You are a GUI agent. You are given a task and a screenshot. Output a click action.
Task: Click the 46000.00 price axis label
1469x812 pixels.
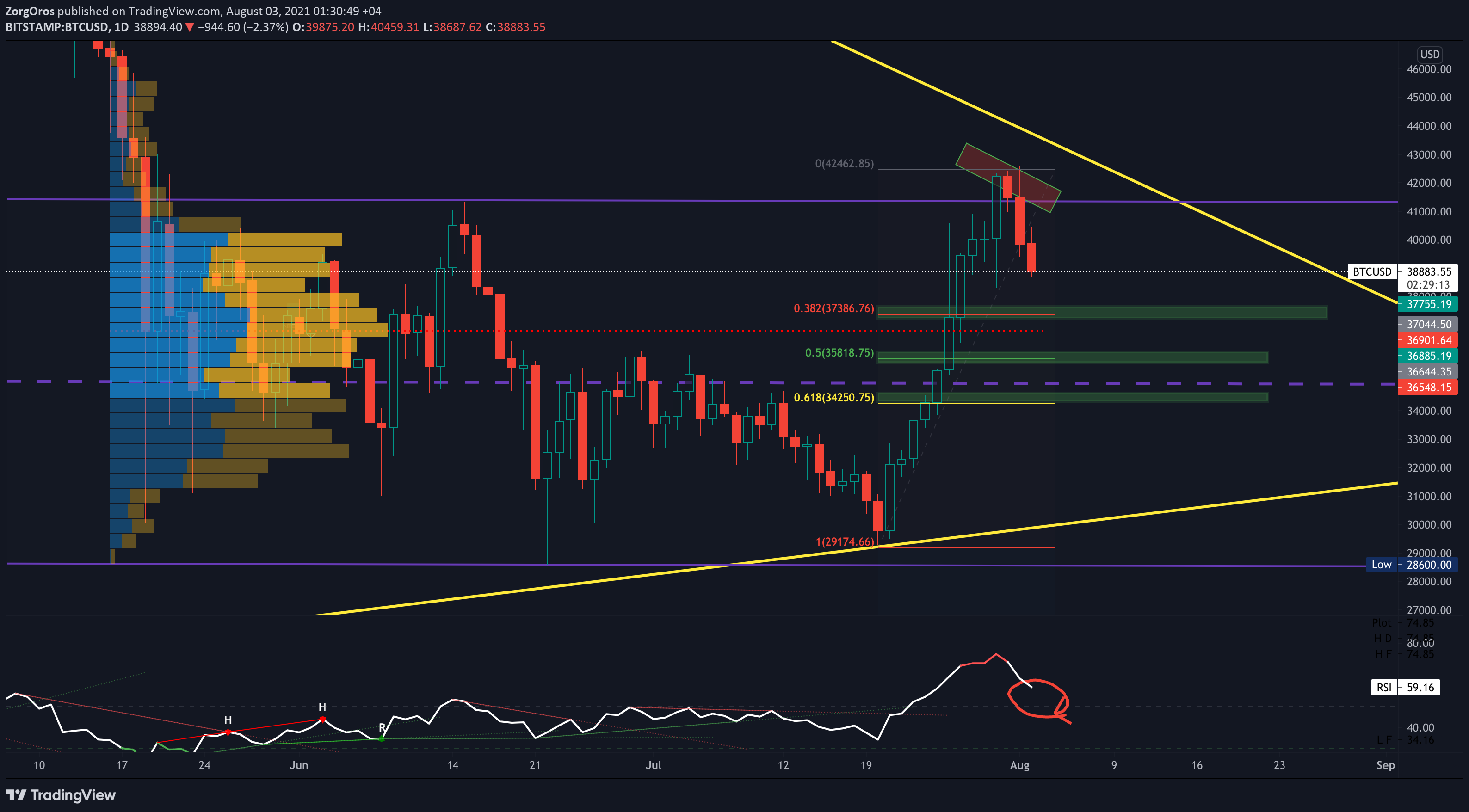[x=1429, y=69]
